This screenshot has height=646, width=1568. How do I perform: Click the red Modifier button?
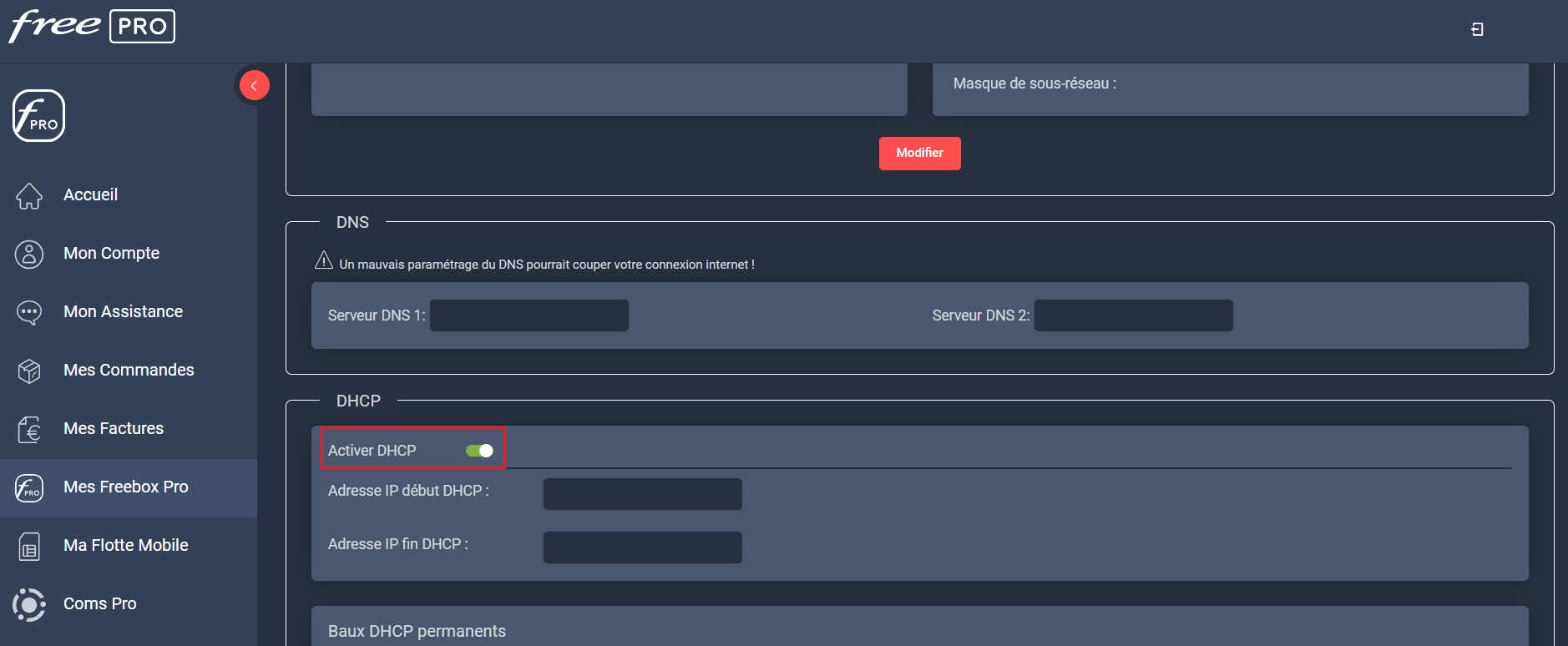pyautogui.click(x=919, y=154)
